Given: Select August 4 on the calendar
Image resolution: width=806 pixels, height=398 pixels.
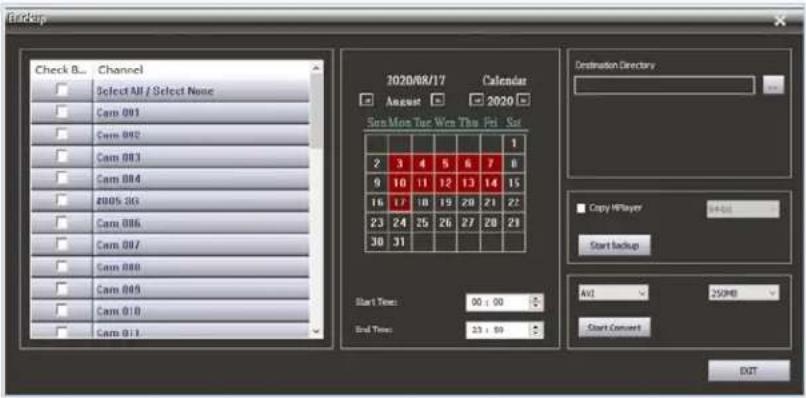Looking at the screenshot, I should click(423, 164).
